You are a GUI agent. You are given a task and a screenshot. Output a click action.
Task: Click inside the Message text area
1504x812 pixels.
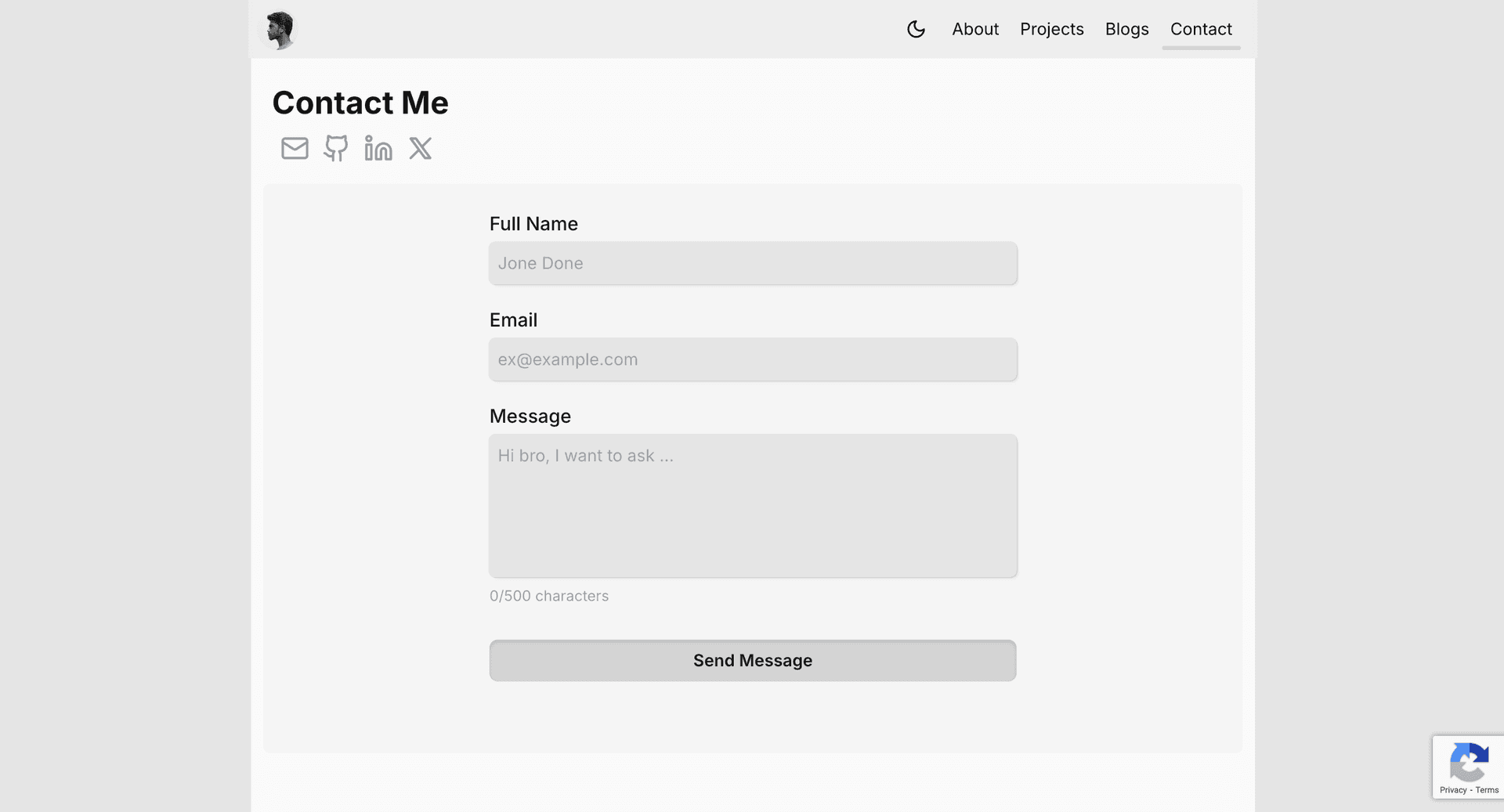click(752, 506)
